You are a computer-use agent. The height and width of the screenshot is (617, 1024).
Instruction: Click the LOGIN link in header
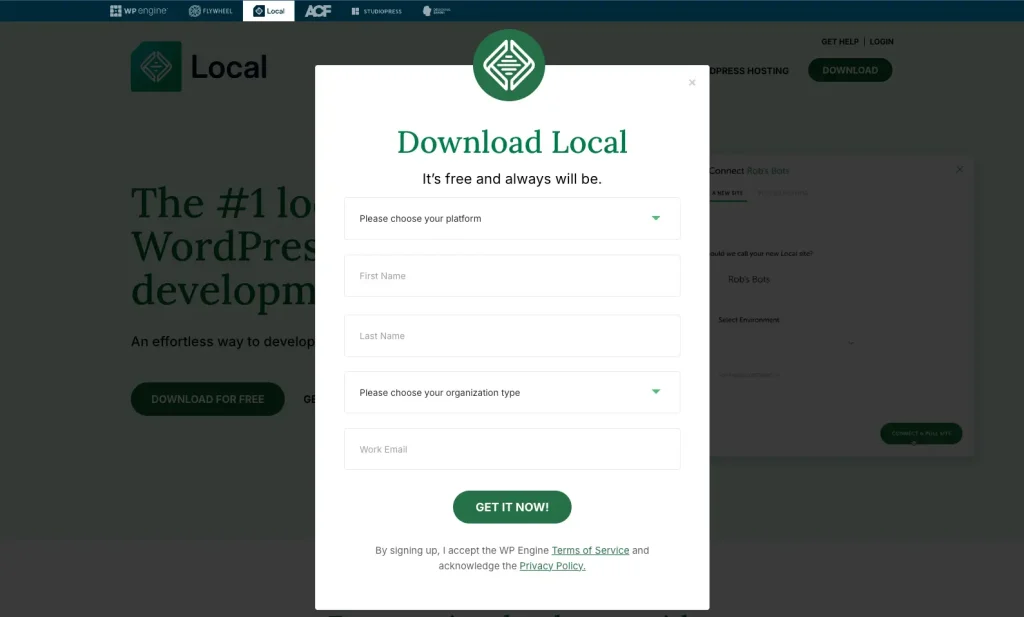881,42
